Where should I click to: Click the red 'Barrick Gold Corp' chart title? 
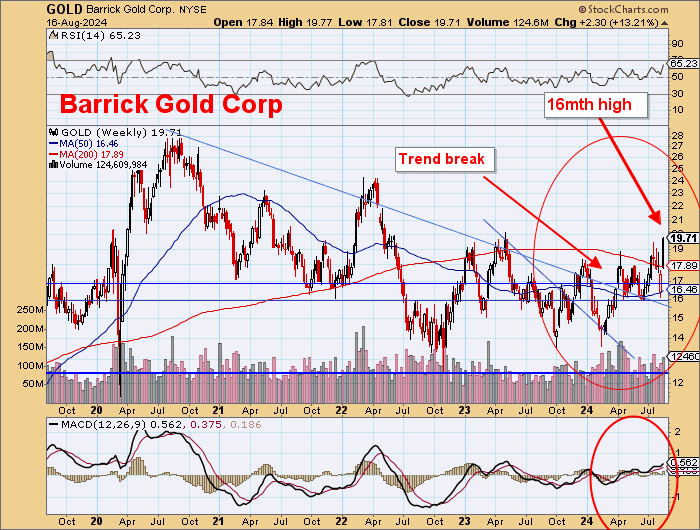[x=171, y=104]
